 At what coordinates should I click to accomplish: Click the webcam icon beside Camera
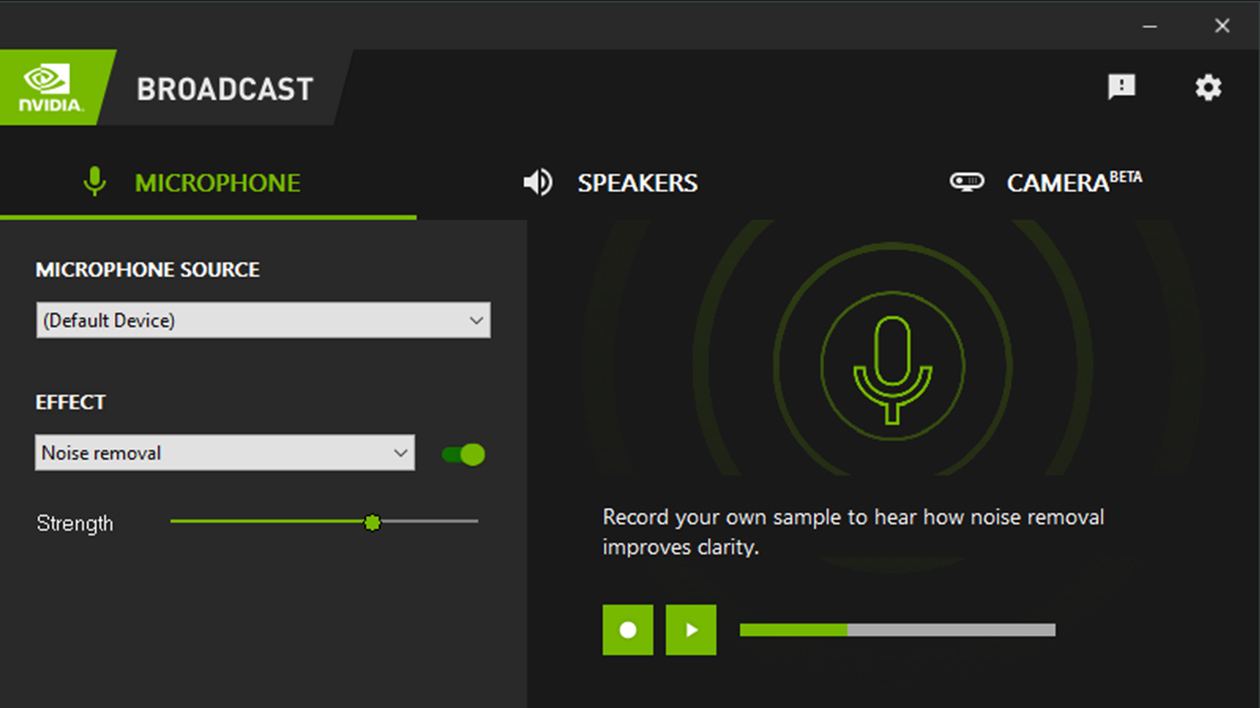[966, 182]
